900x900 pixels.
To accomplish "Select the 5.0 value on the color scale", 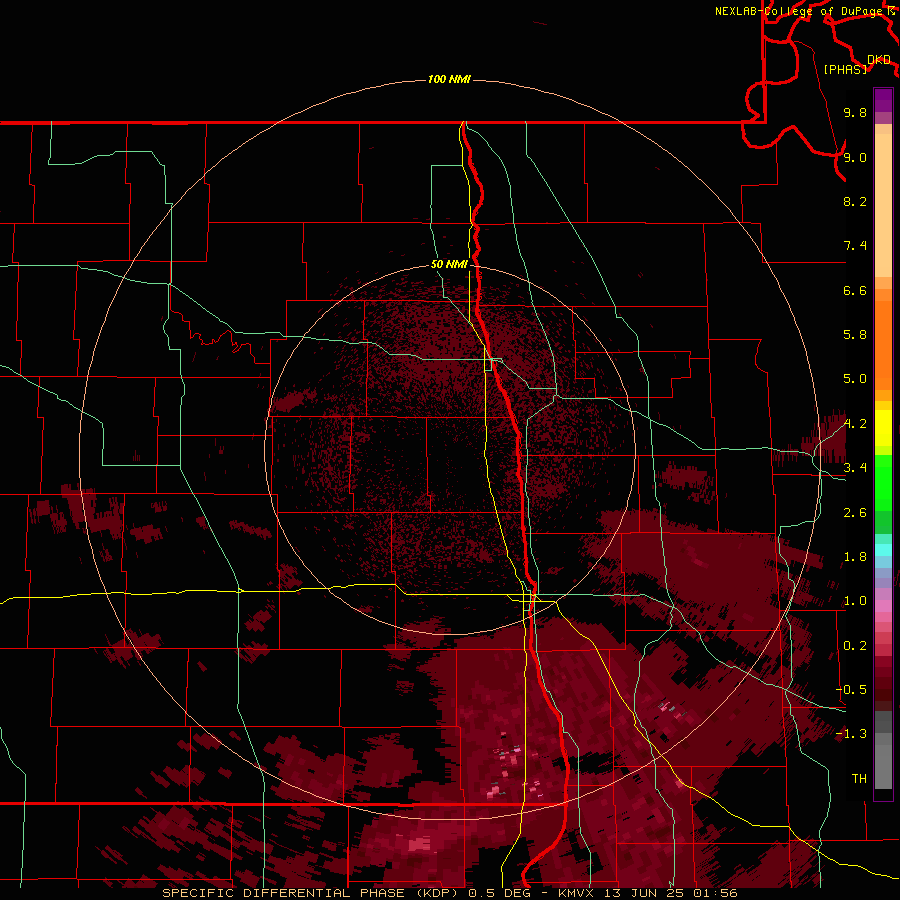I will [855, 379].
